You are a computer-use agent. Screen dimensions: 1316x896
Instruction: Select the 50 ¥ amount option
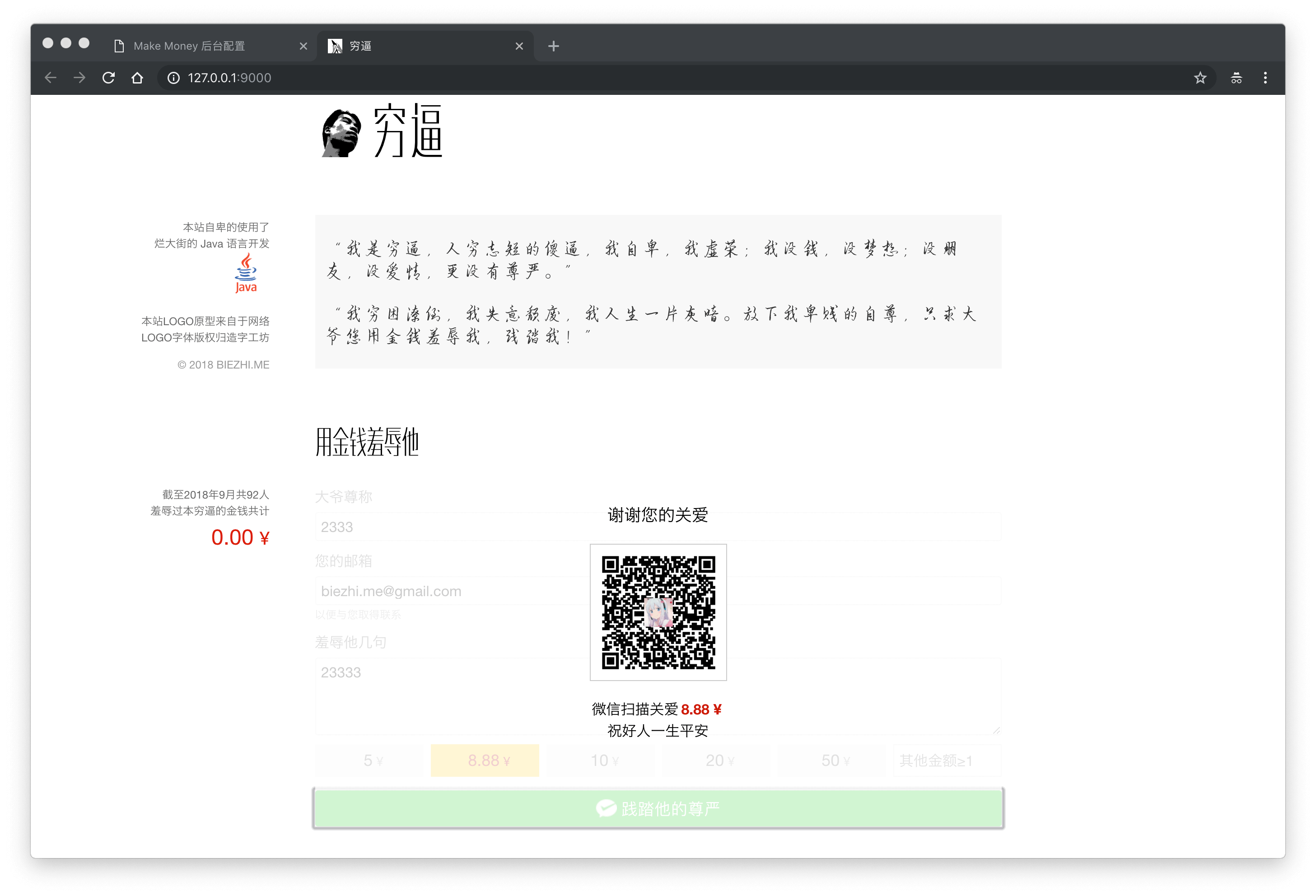(832, 760)
